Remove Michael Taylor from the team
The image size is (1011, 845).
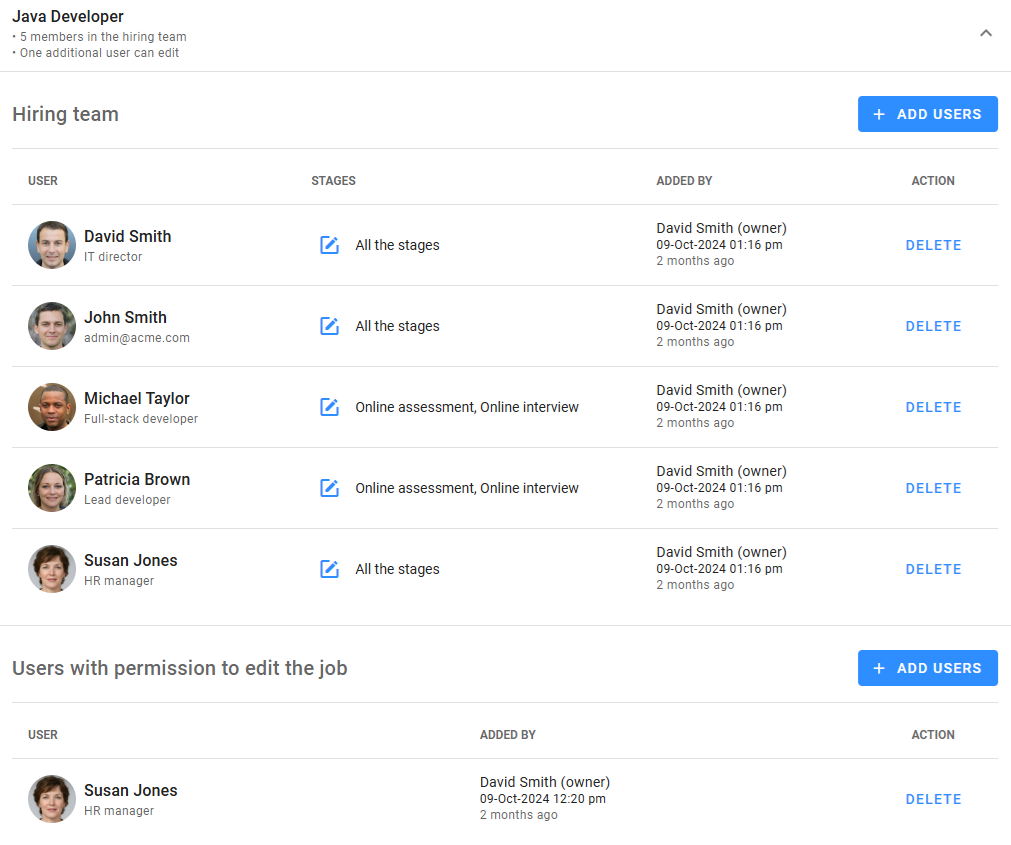[932, 407]
